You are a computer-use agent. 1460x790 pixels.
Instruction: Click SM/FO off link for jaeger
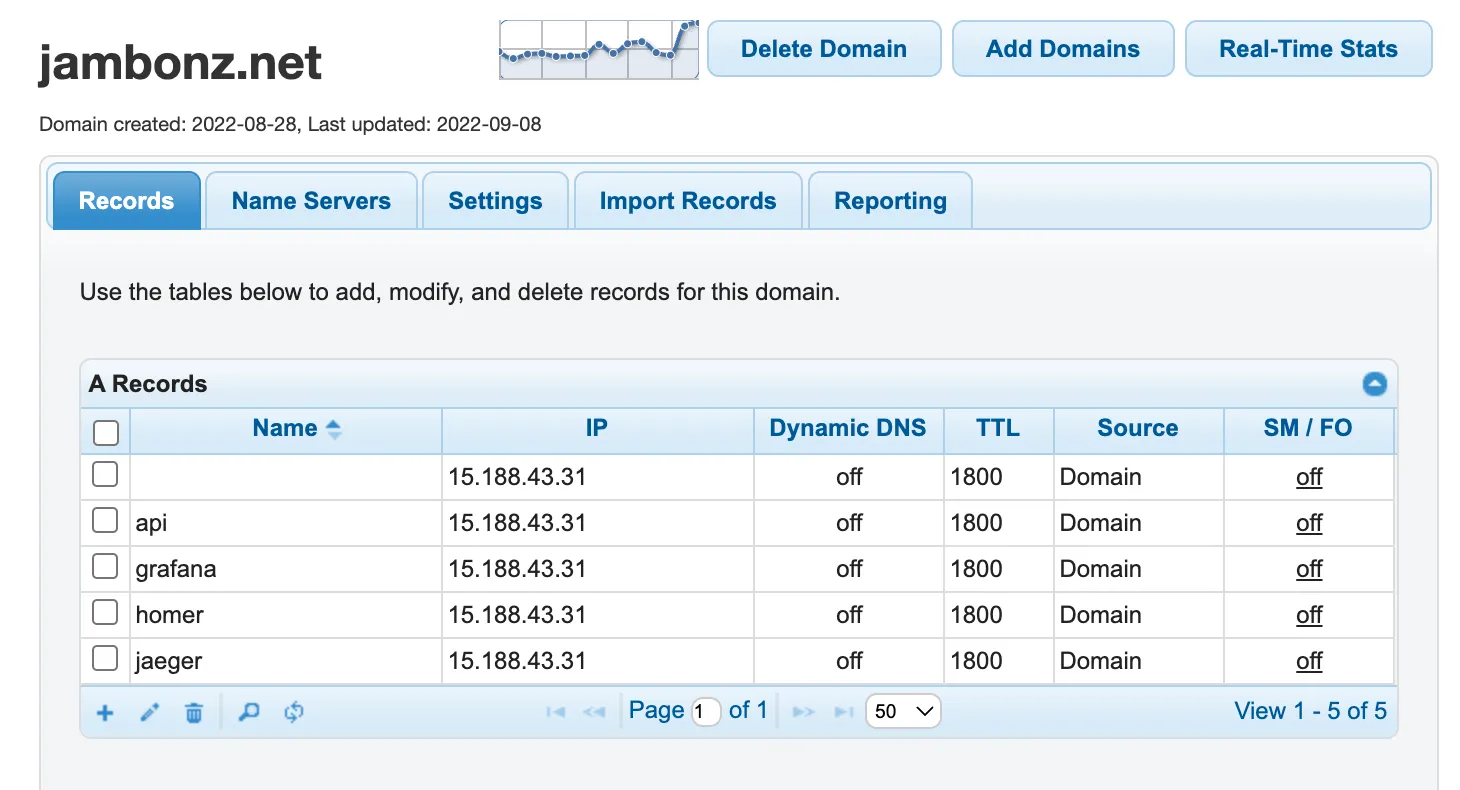click(x=1309, y=661)
